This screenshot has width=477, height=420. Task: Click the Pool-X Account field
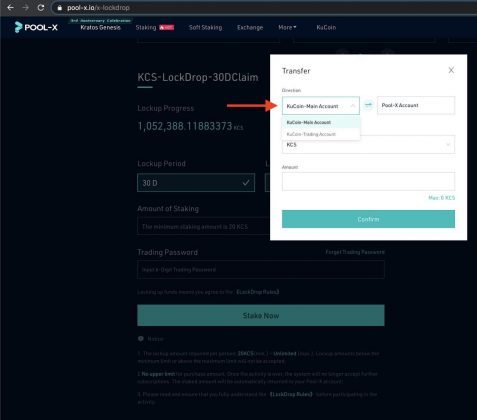coord(416,105)
